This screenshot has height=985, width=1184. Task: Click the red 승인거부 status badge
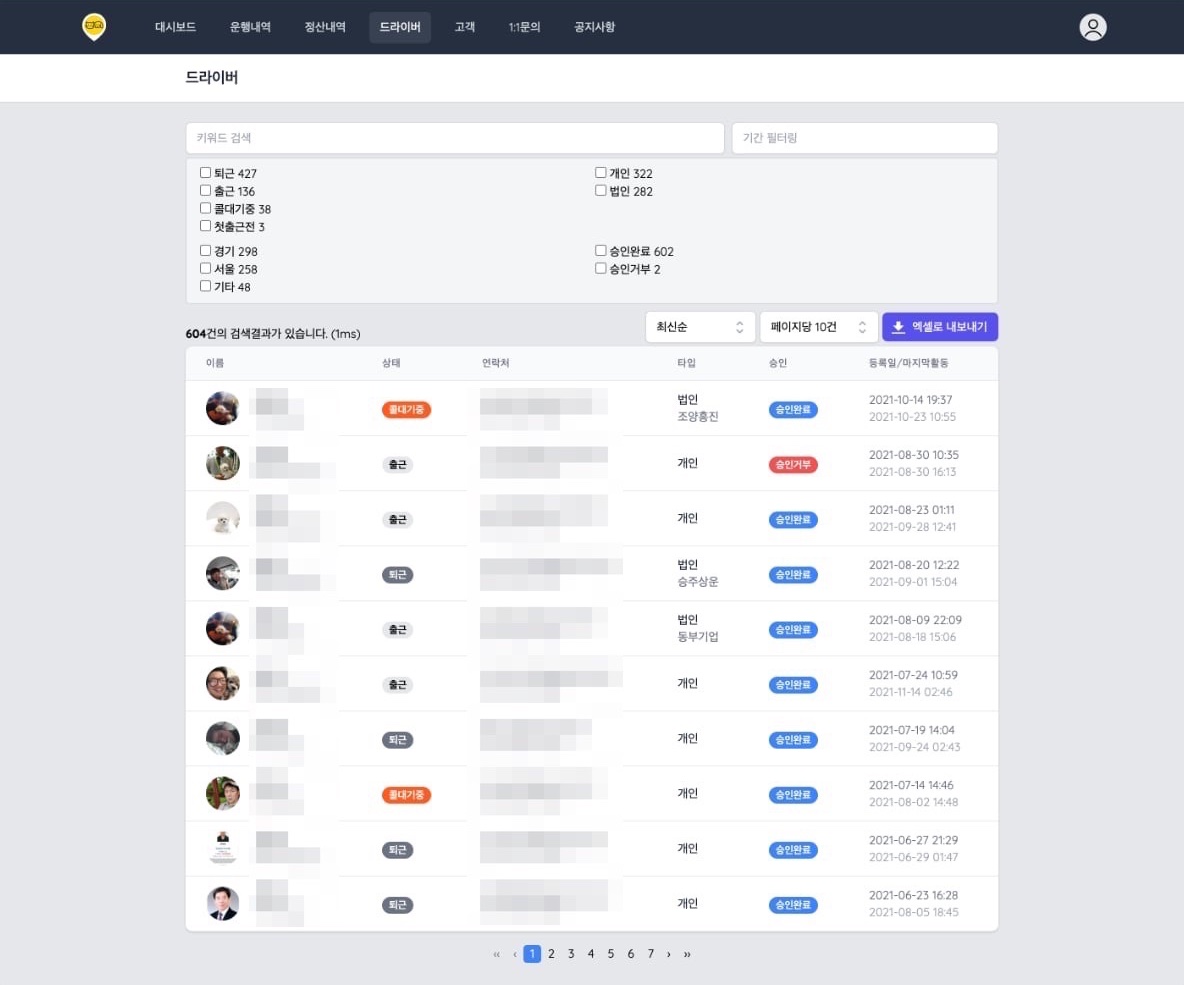click(793, 465)
